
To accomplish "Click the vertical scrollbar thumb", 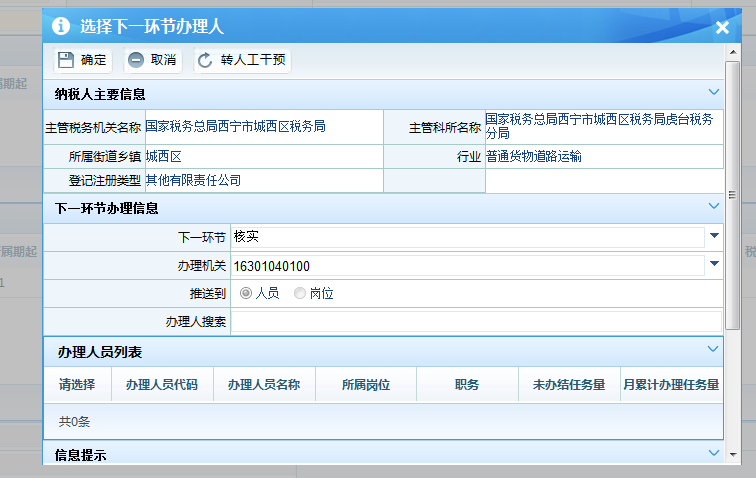I will pyautogui.click(x=733, y=195).
